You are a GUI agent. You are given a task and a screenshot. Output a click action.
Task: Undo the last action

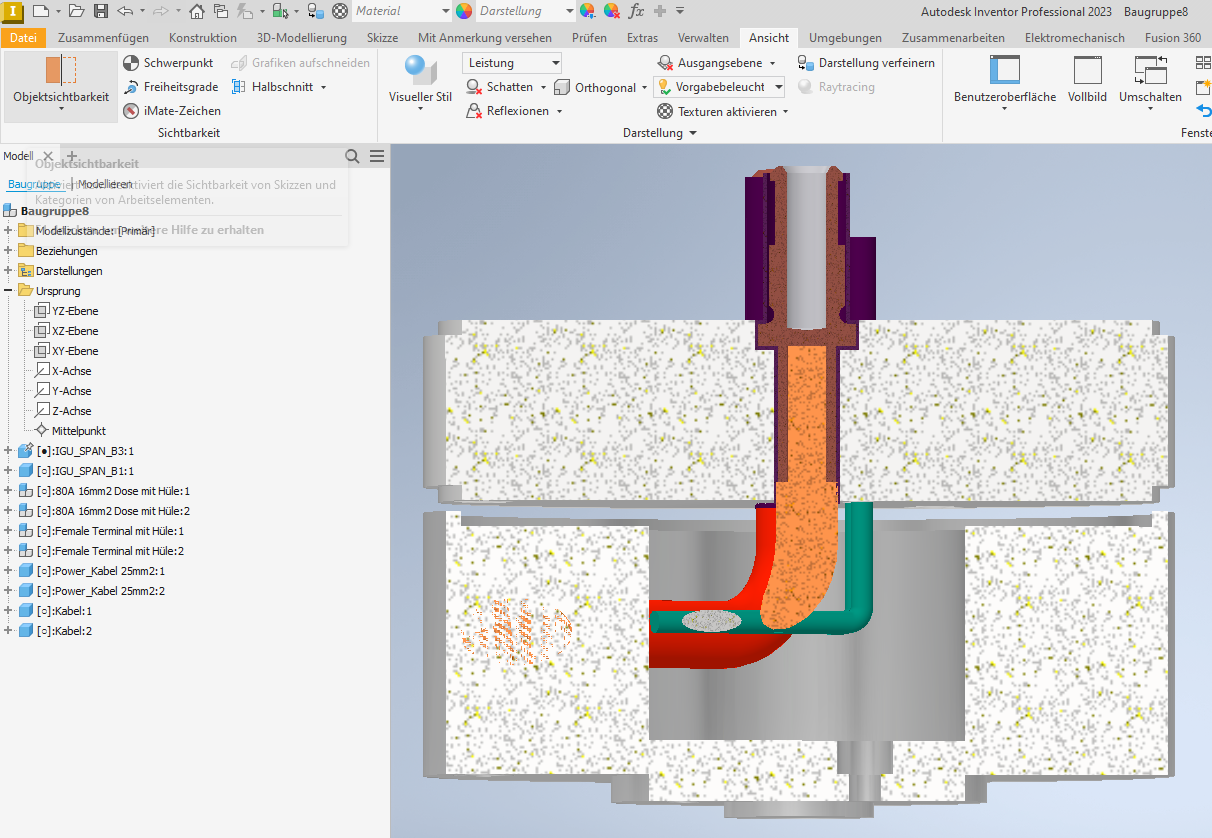pyautogui.click(x=124, y=11)
